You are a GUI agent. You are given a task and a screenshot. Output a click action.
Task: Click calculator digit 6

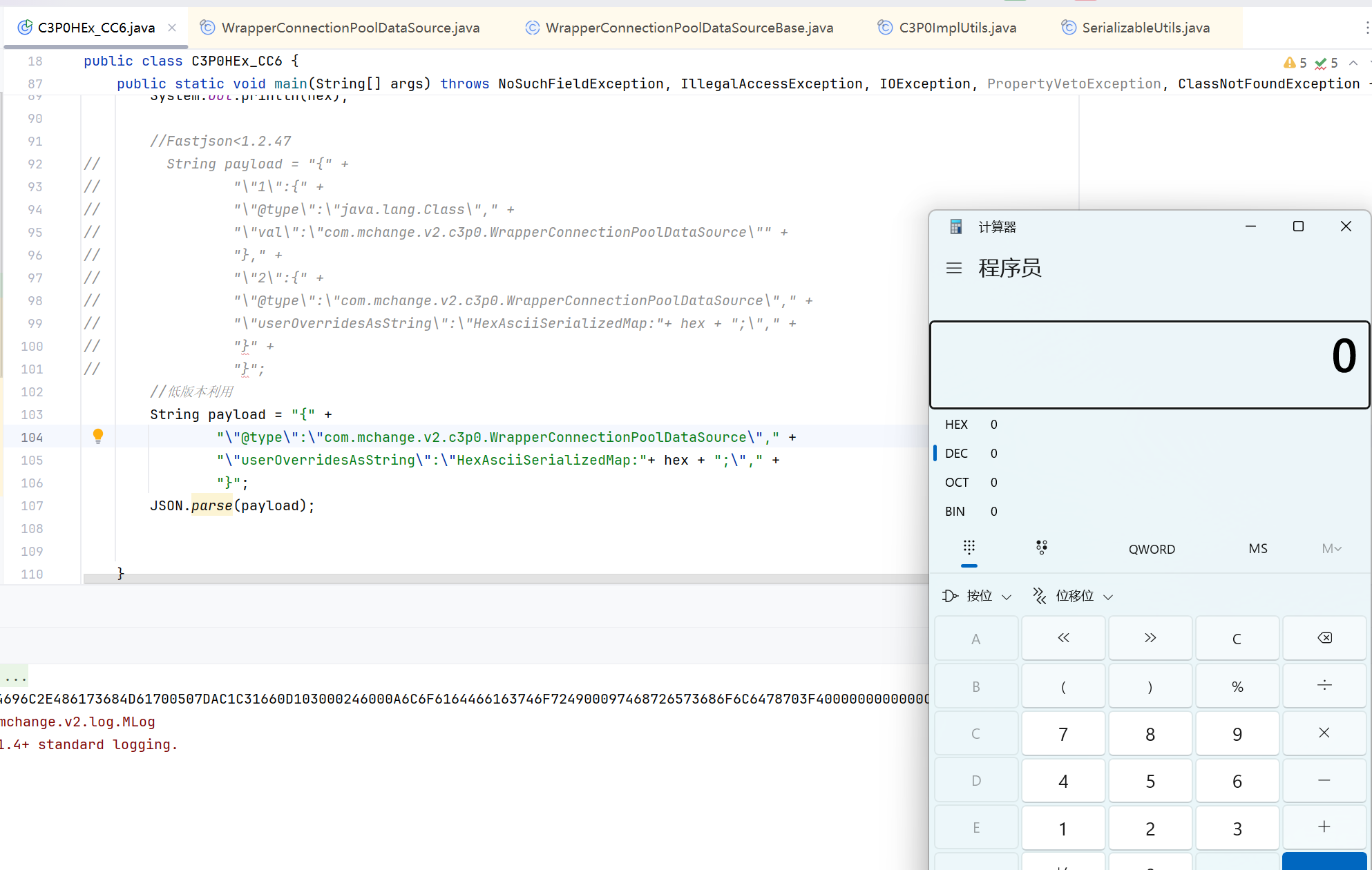(1237, 780)
